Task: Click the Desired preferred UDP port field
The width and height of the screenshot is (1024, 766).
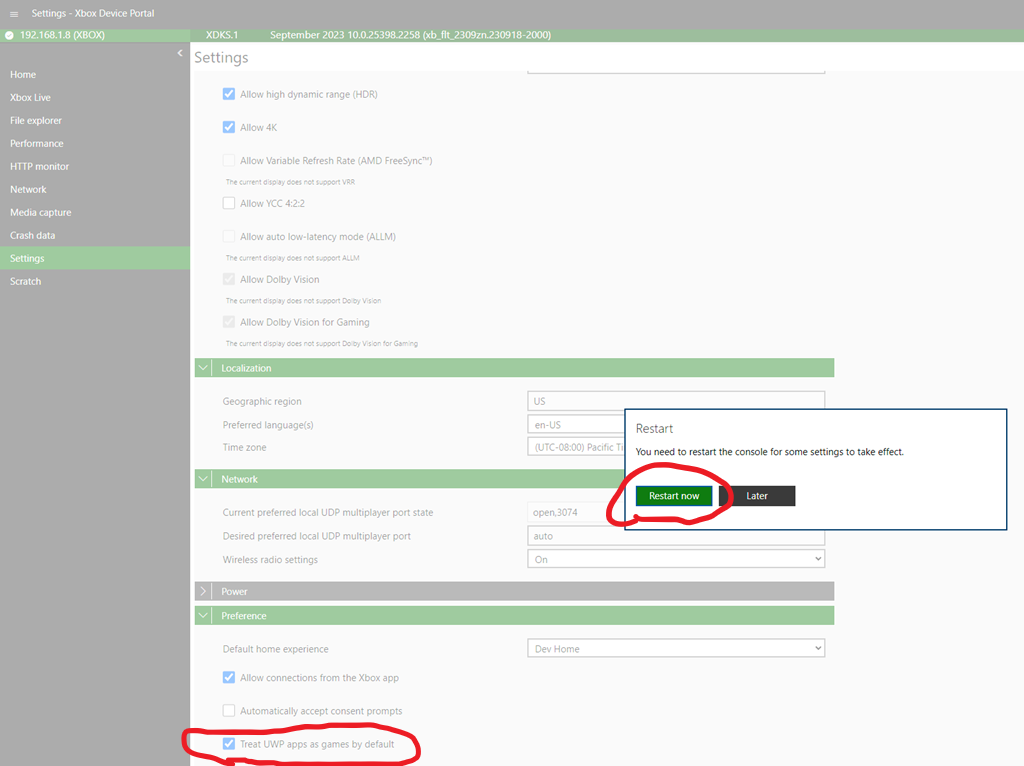Action: tap(675, 536)
